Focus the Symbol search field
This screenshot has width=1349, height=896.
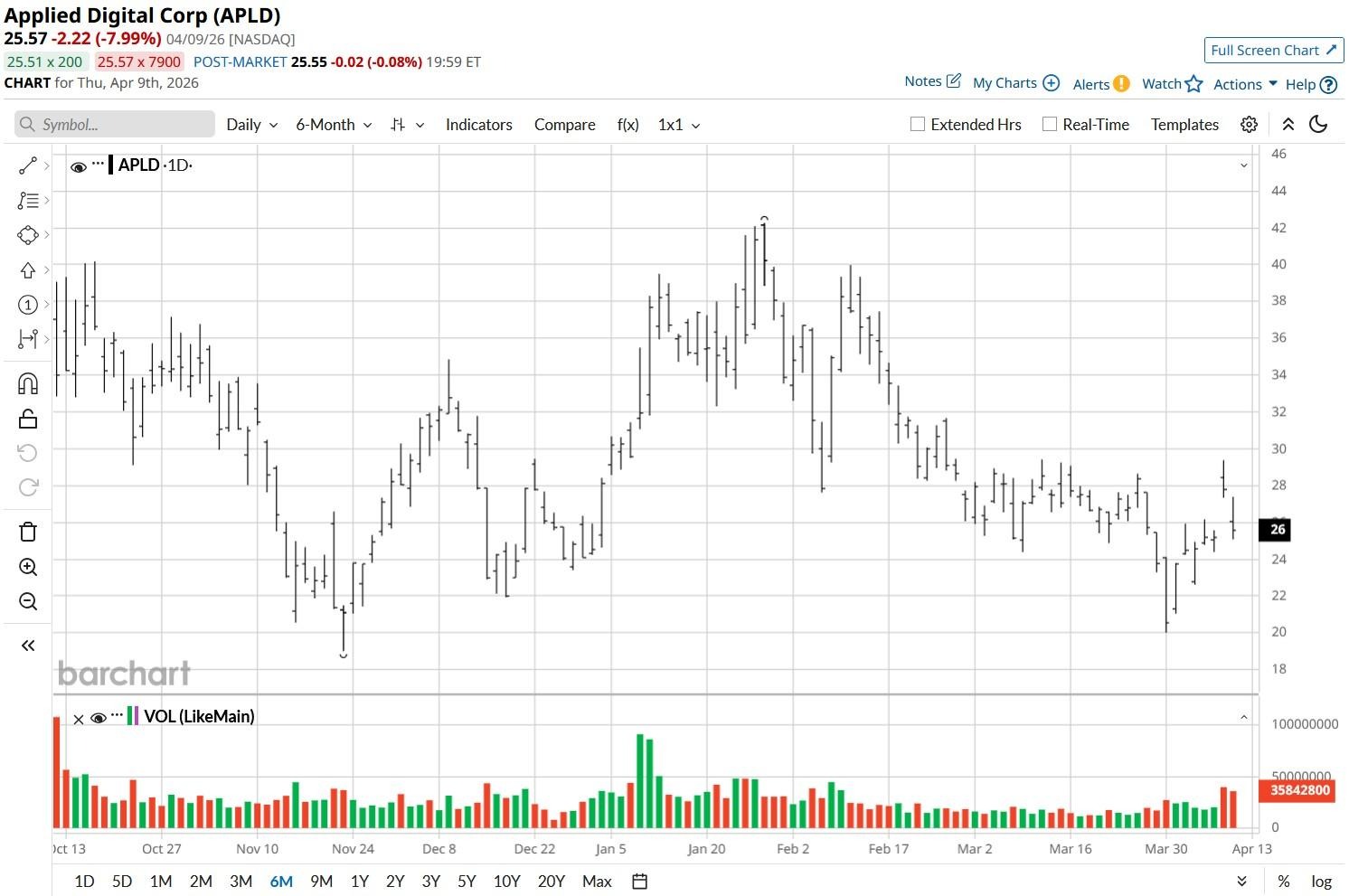115,124
